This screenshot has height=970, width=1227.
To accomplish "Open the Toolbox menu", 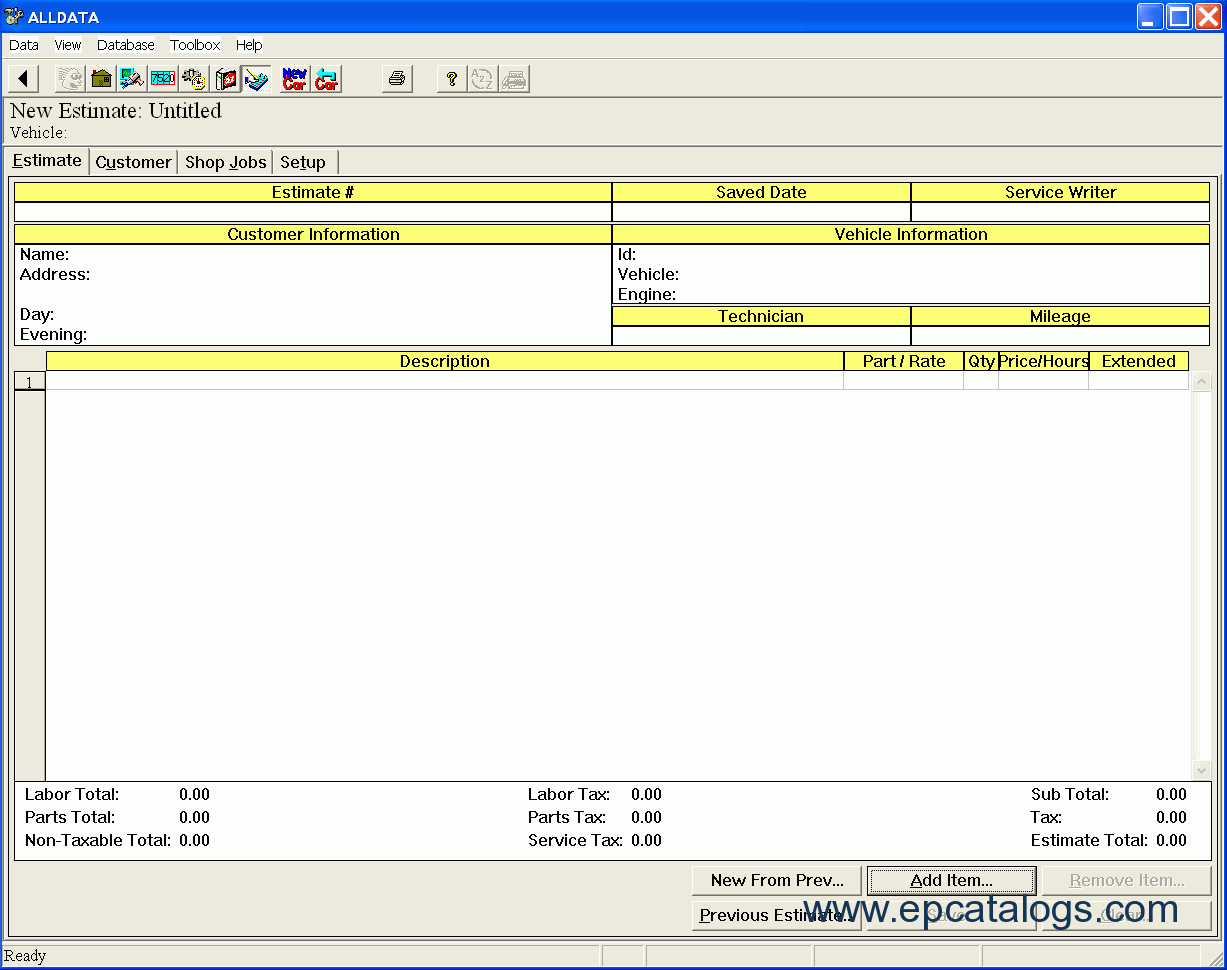I will tap(195, 45).
